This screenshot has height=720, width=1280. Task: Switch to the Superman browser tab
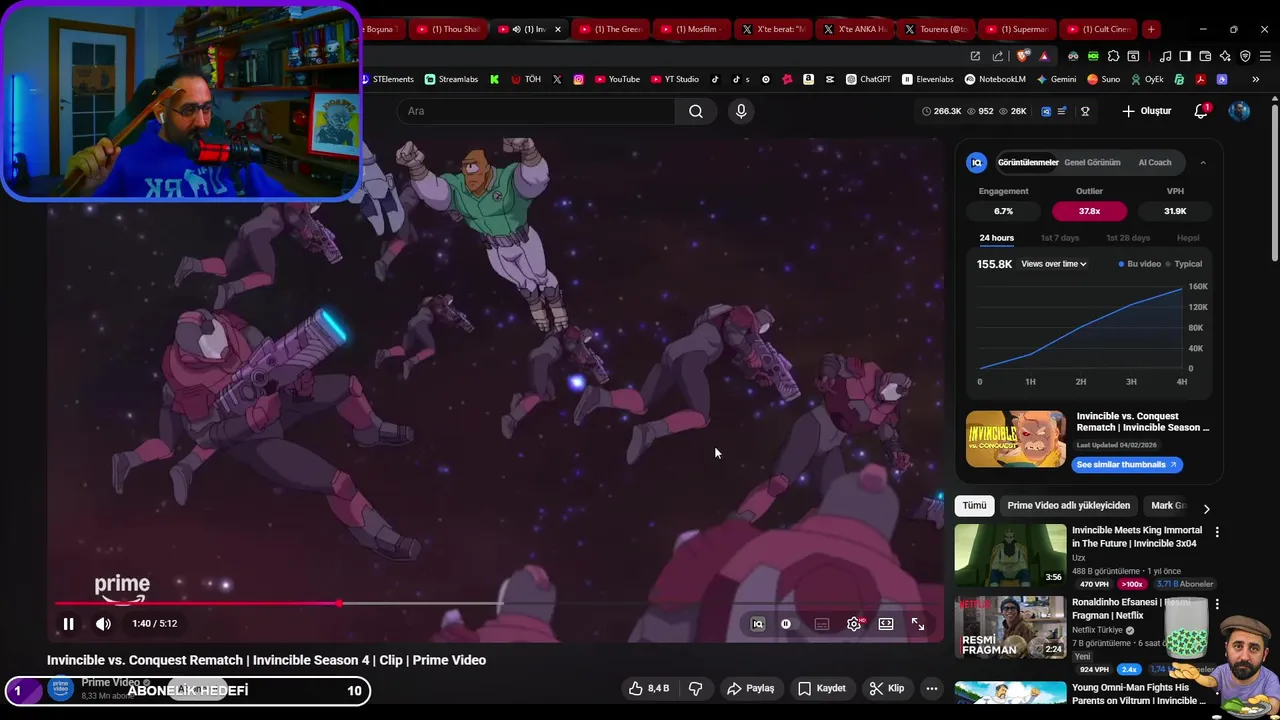[1019, 29]
